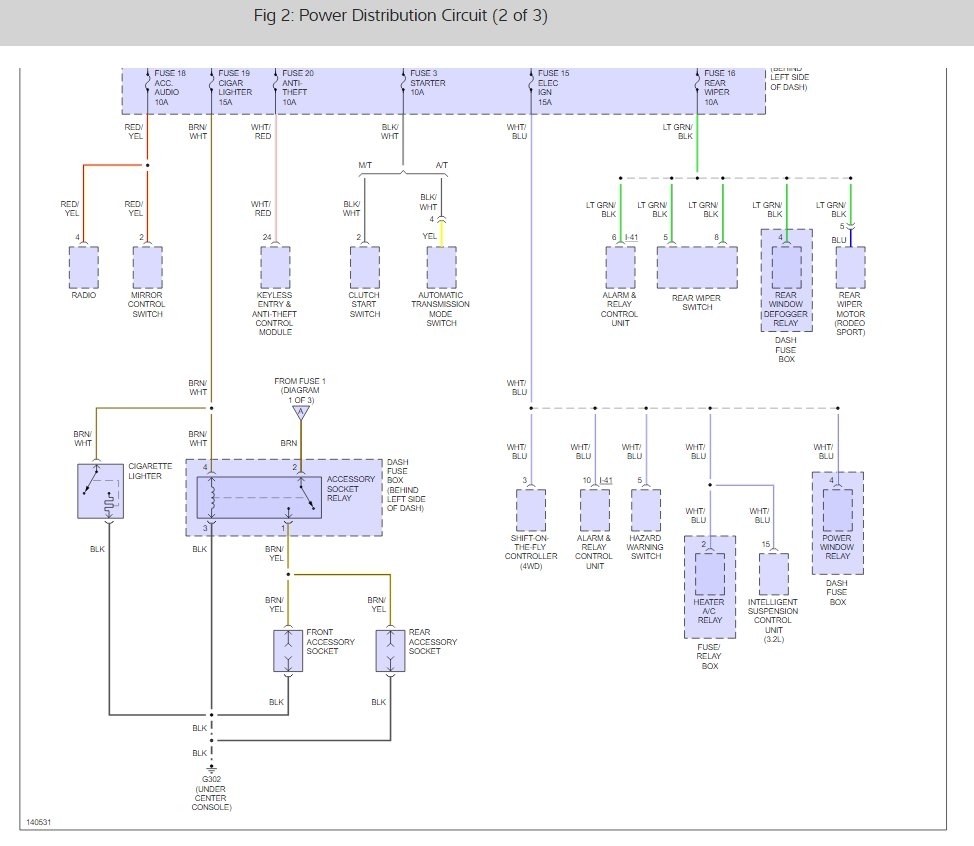Viewport: 974px width, 846px height.
Task: Select the G302 ground symbol
Action: pos(211,769)
